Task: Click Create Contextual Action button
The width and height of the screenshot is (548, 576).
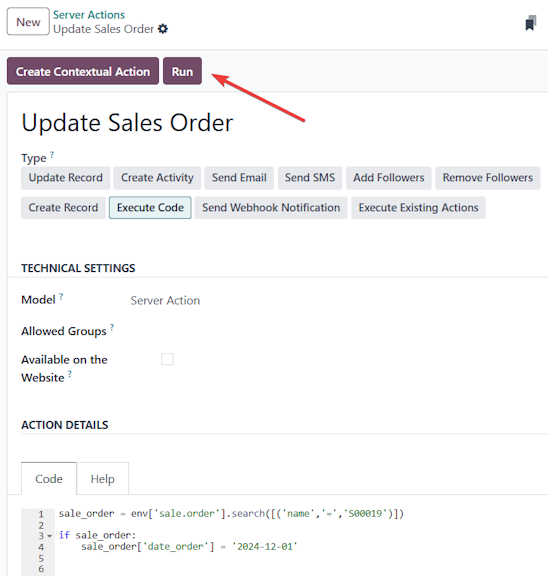Action: tap(83, 71)
